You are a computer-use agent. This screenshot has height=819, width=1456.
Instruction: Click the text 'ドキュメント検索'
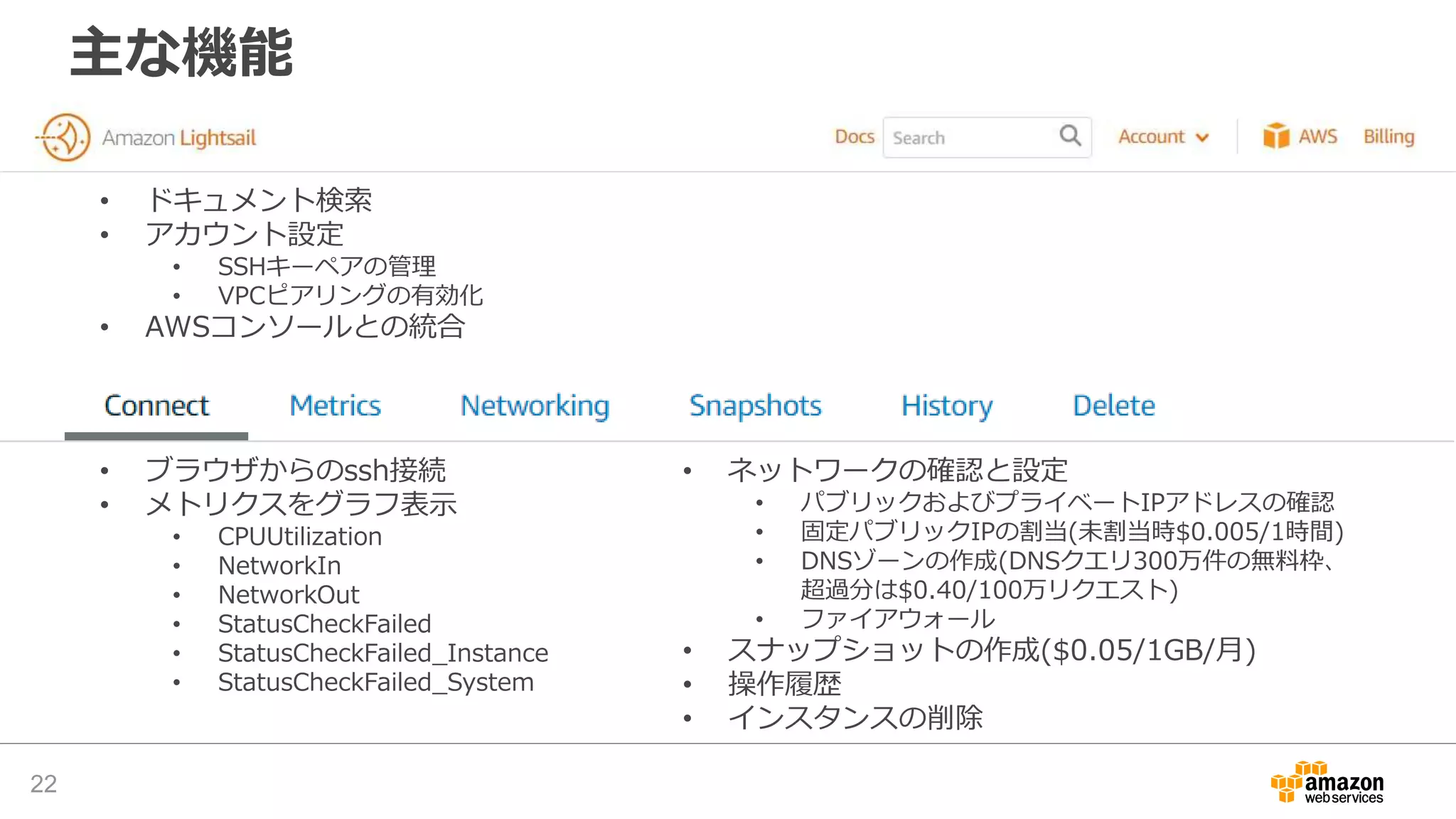coord(259,200)
